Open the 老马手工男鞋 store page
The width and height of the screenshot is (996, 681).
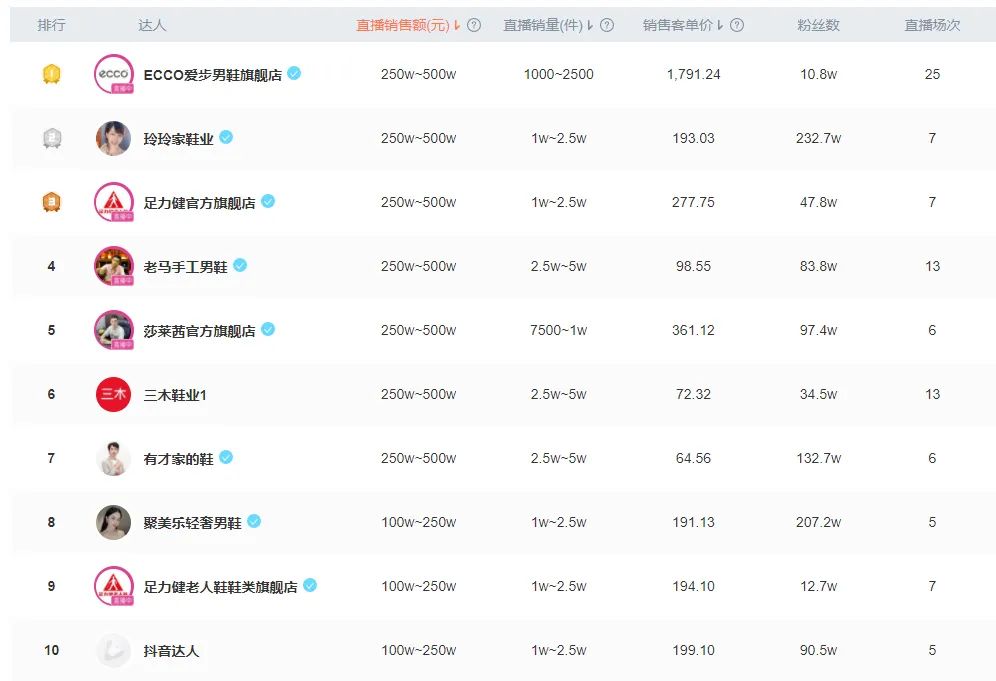click(x=185, y=266)
